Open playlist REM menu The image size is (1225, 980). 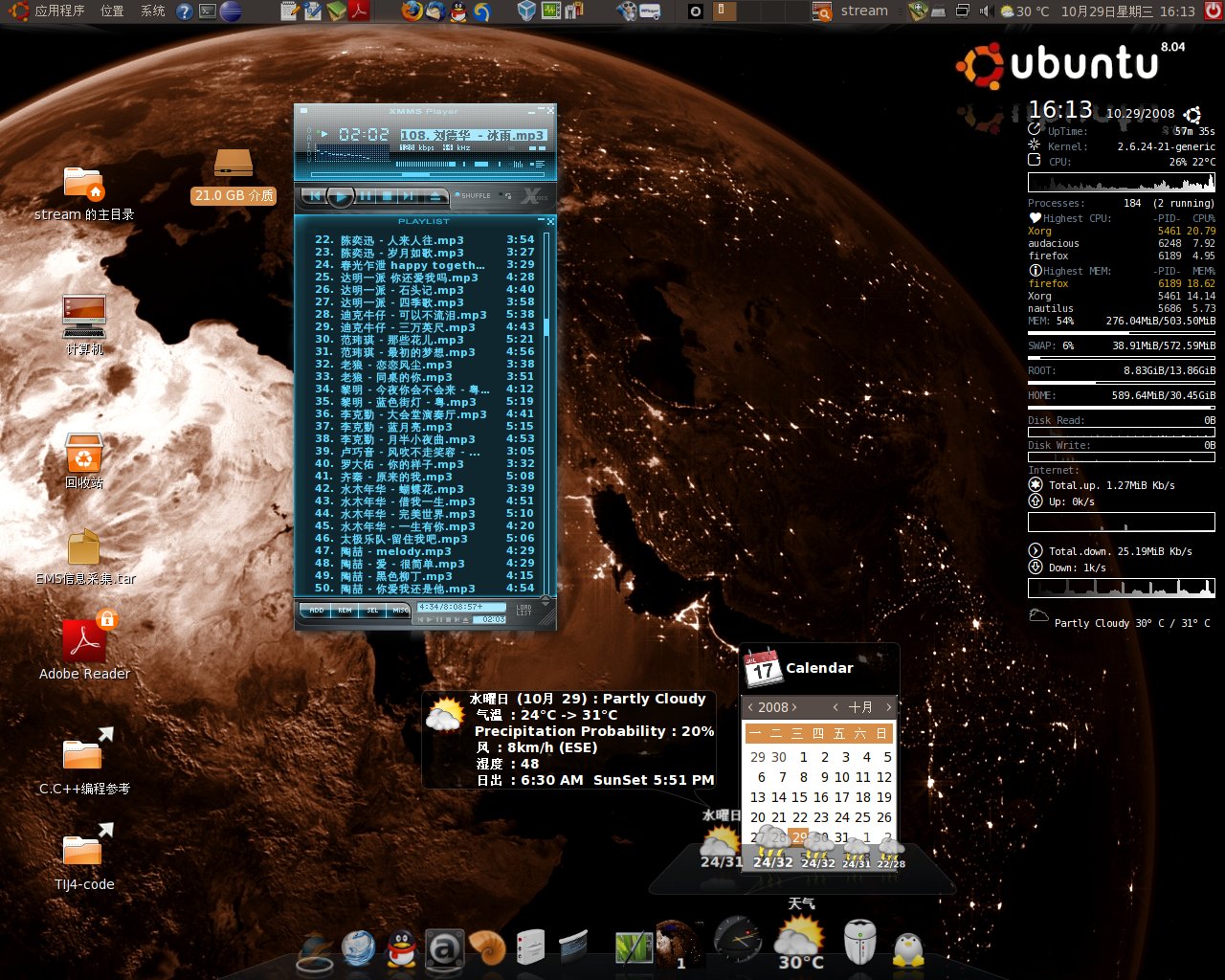point(345,611)
